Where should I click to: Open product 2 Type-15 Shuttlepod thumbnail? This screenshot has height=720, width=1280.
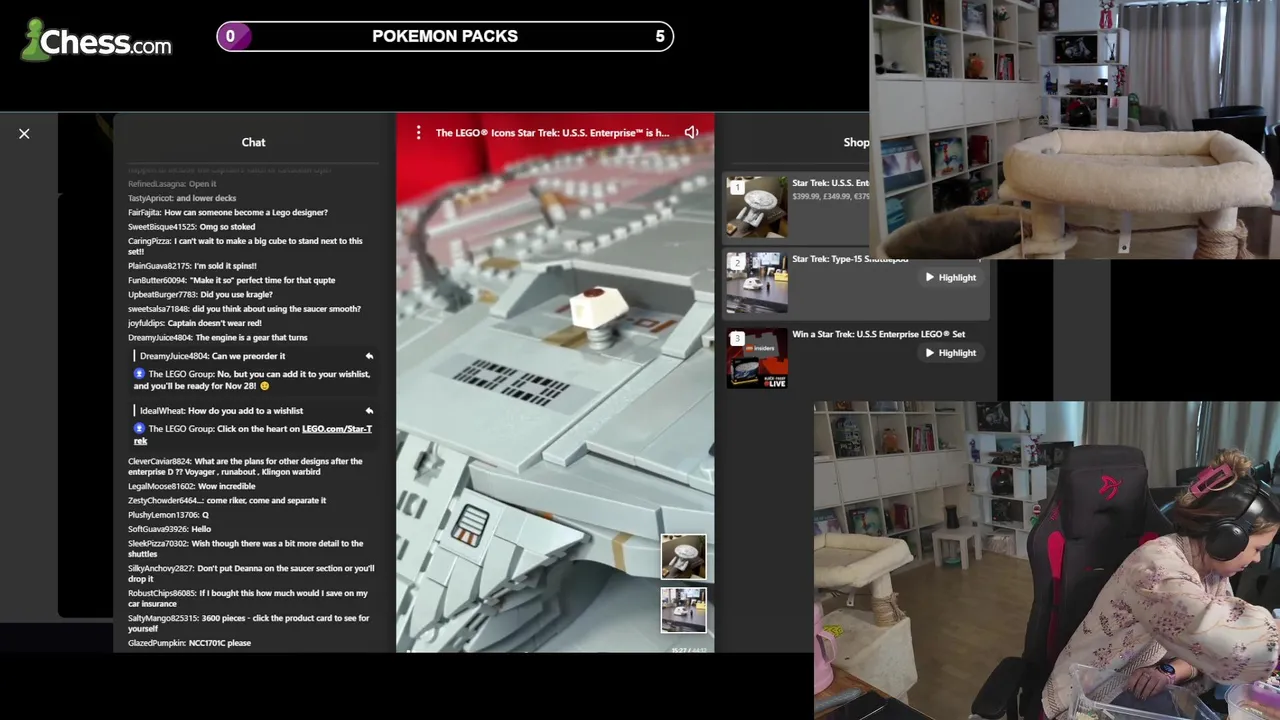tap(757, 283)
